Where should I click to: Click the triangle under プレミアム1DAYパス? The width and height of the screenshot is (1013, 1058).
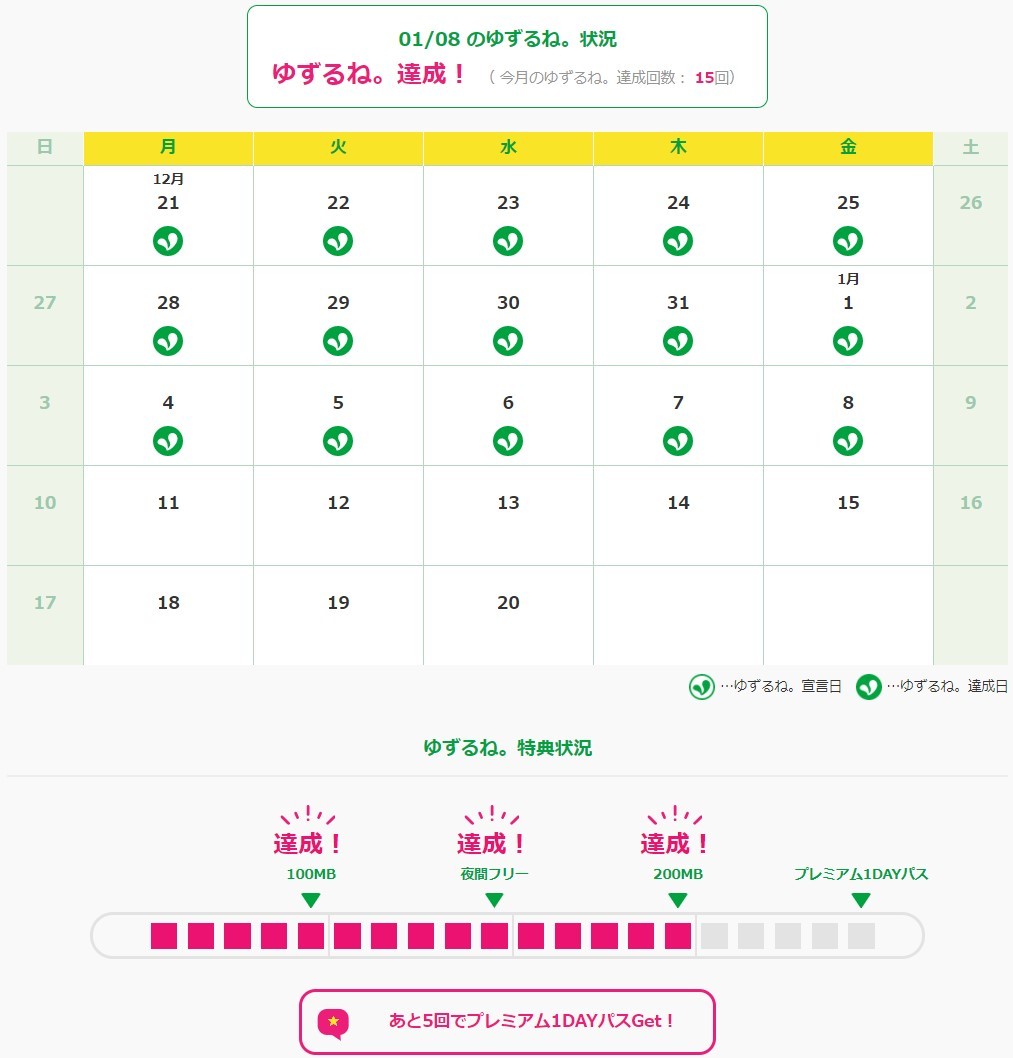pos(861,900)
